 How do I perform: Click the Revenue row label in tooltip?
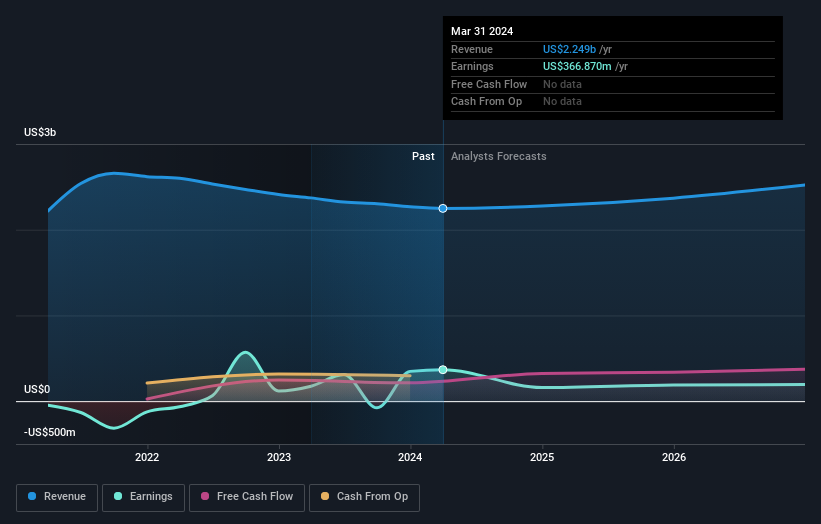[472, 49]
